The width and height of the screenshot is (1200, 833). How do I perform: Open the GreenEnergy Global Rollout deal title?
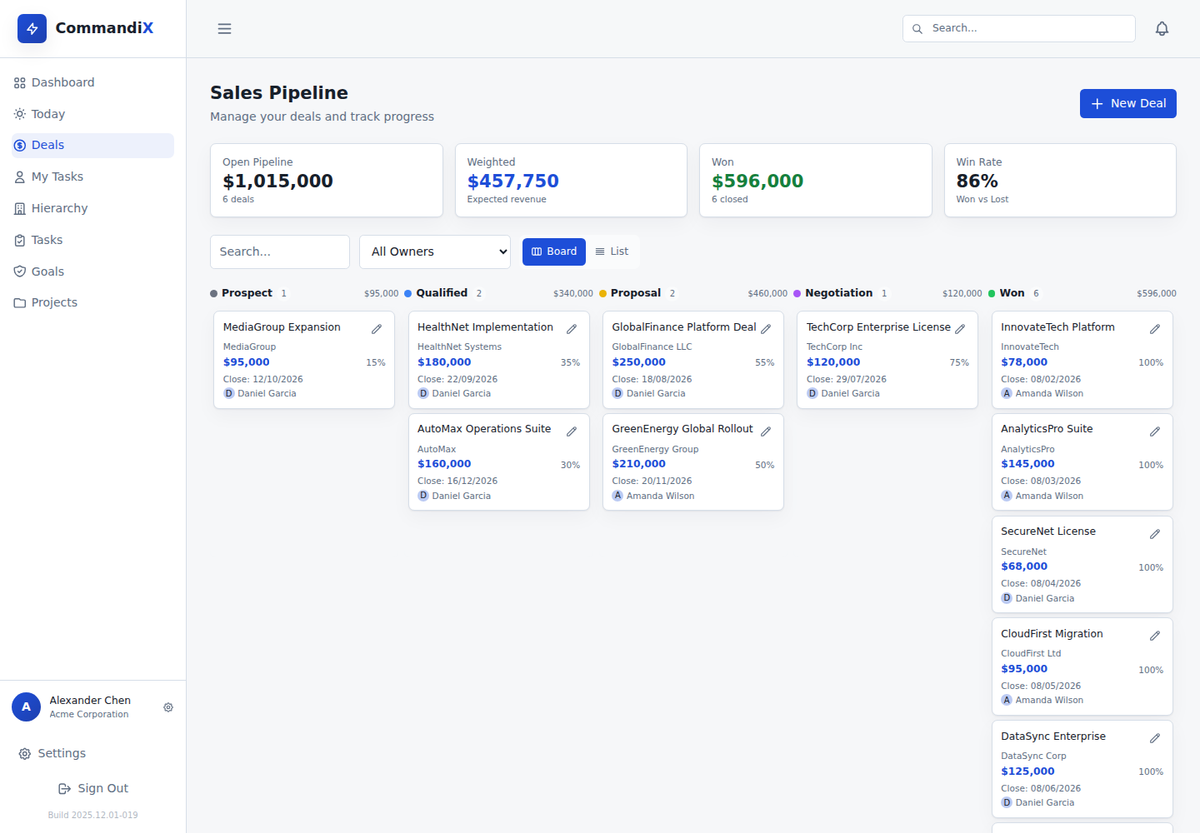pyautogui.click(x=682, y=429)
